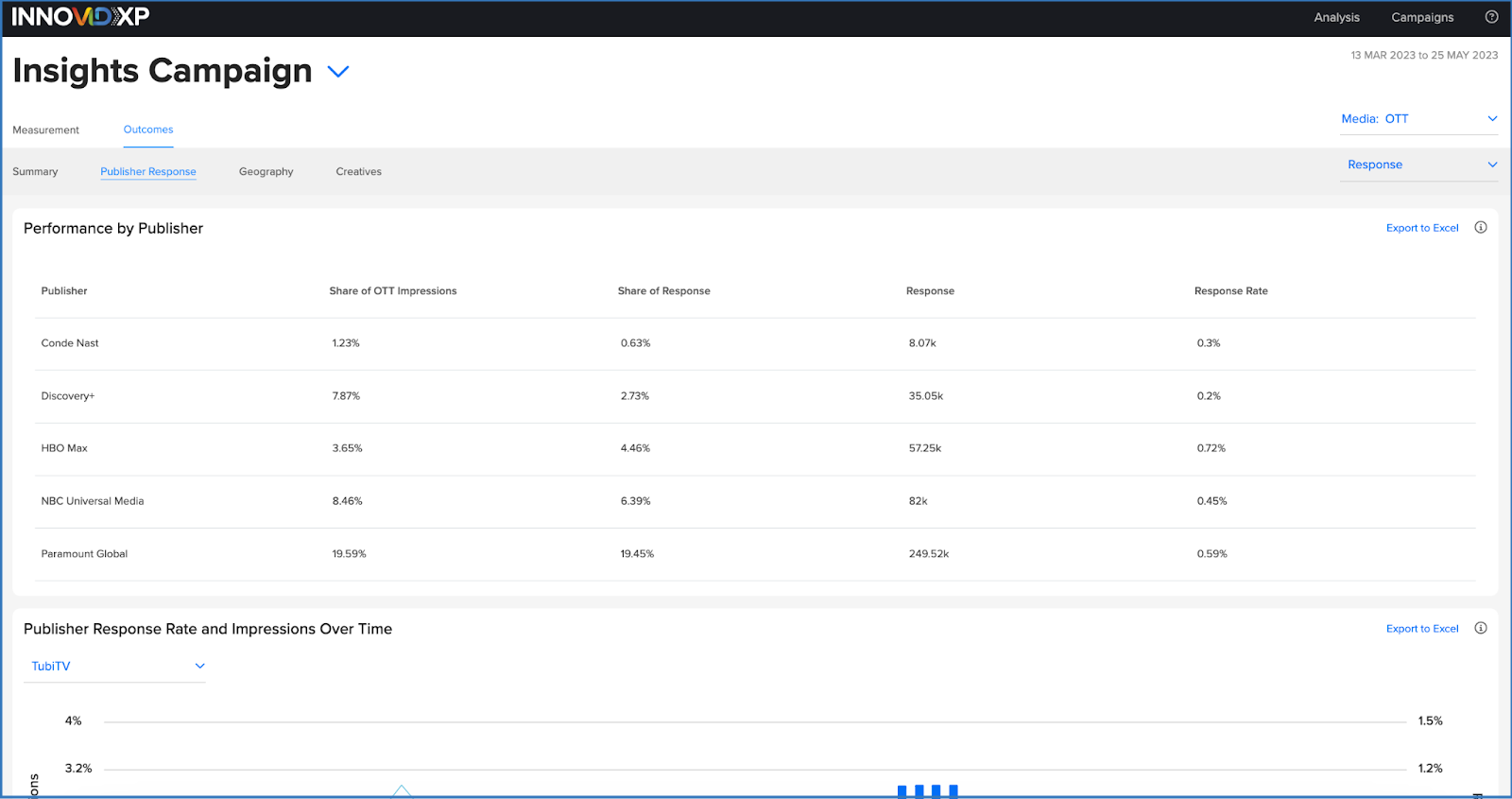Click info icon for Performance by Publisher
Image resolution: width=1512 pixels, height=799 pixels.
pyautogui.click(x=1481, y=227)
